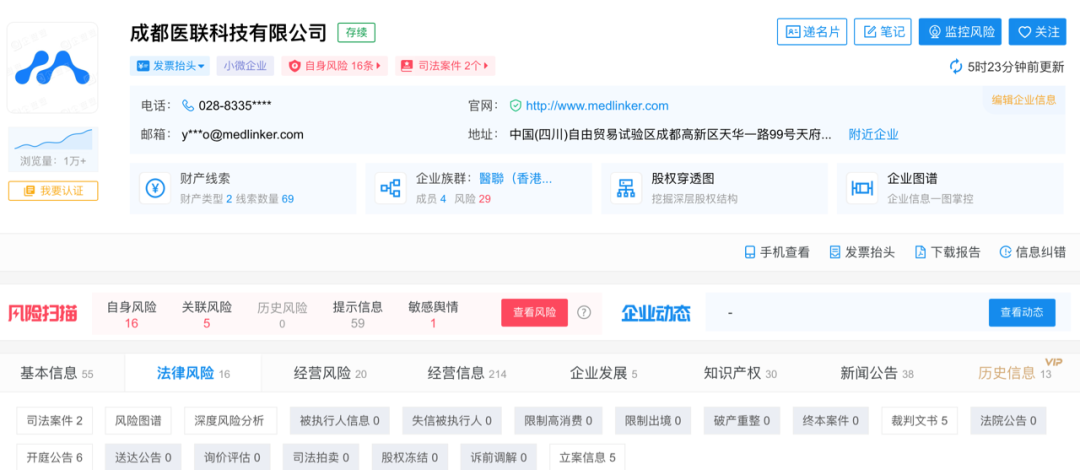Select 自身风险 16 in risk scan
Screen dimensions: 1080x470
(132, 314)
